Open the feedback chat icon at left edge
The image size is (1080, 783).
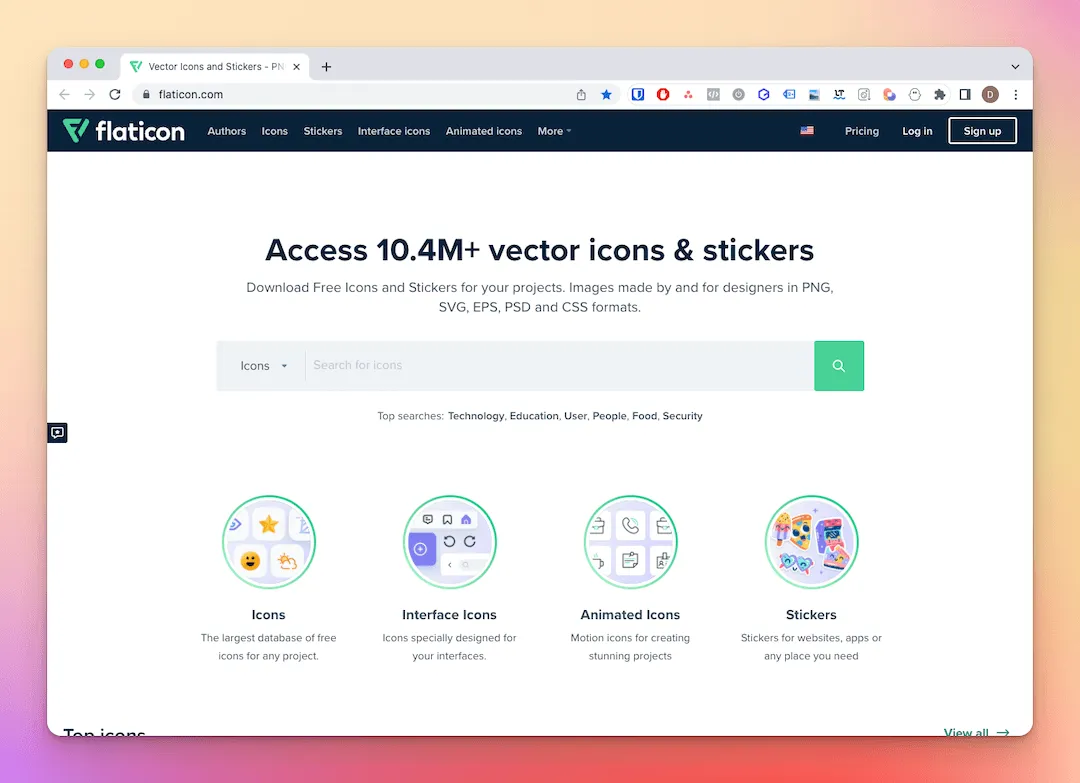(x=57, y=432)
